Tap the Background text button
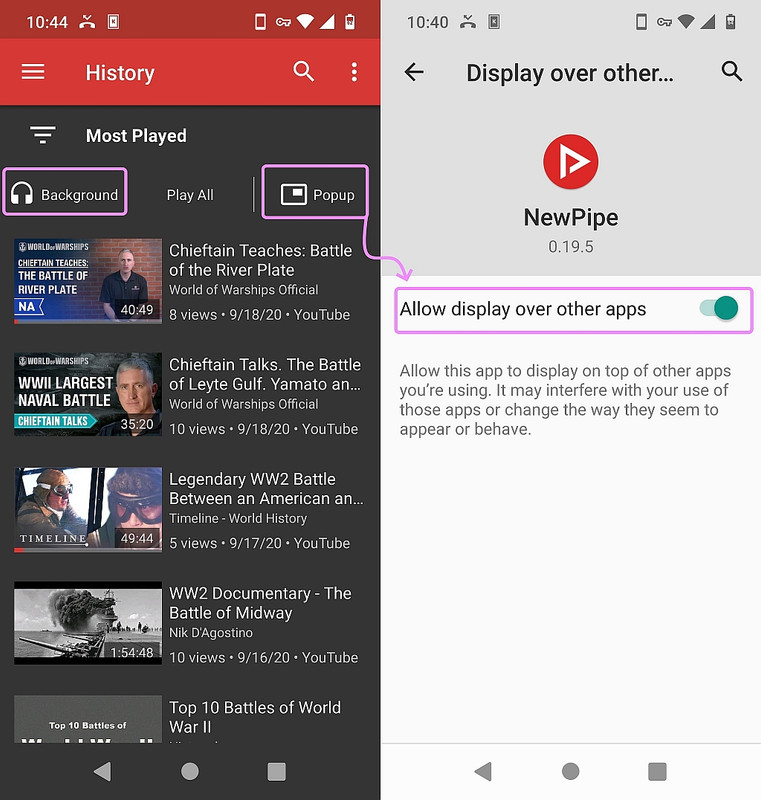Screen dimensions: 761x800 point(79,195)
